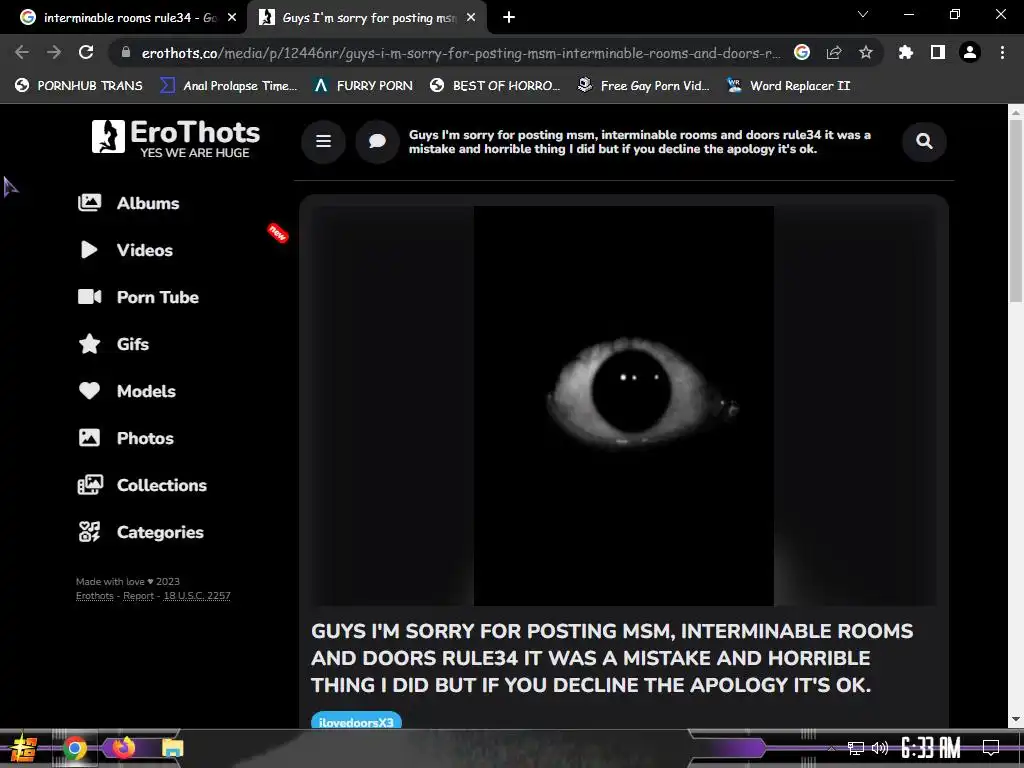Image resolution: width=1024 pixels, height=768 pixels.
Task: Close the 'Guys I'm sorry for posting' tab
Action: [x=471, y=18]
